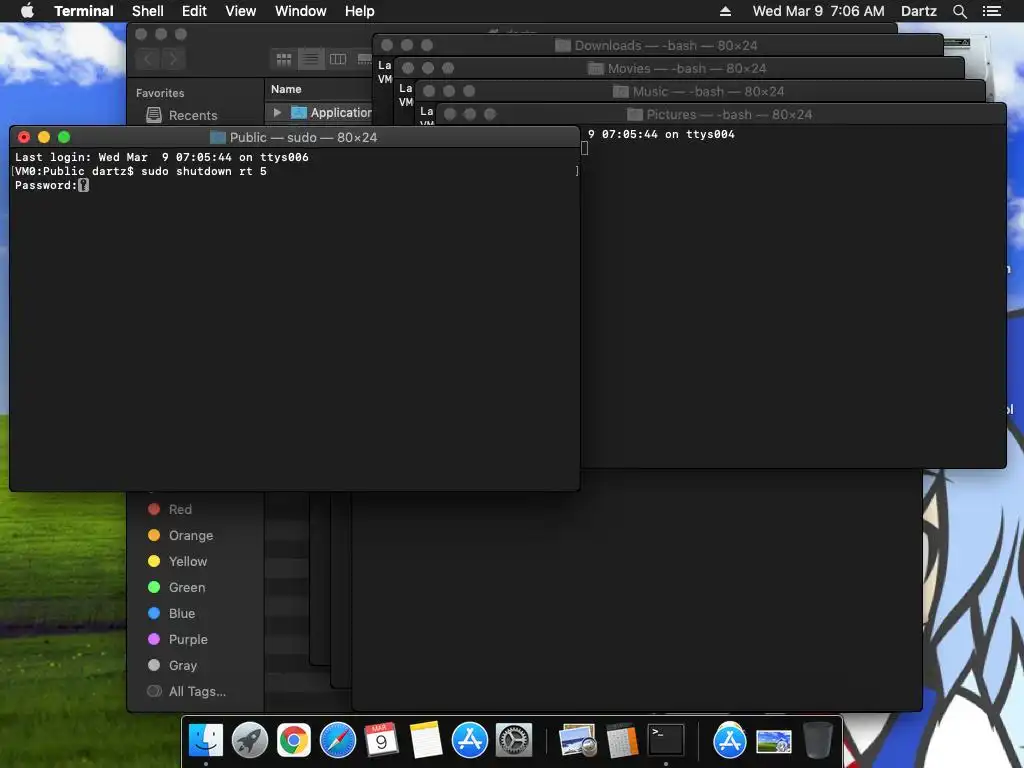Image resolution: width=1024 pixels, height=768 pixels.
Task: Open the View menu
Action: tap(240, 11)
